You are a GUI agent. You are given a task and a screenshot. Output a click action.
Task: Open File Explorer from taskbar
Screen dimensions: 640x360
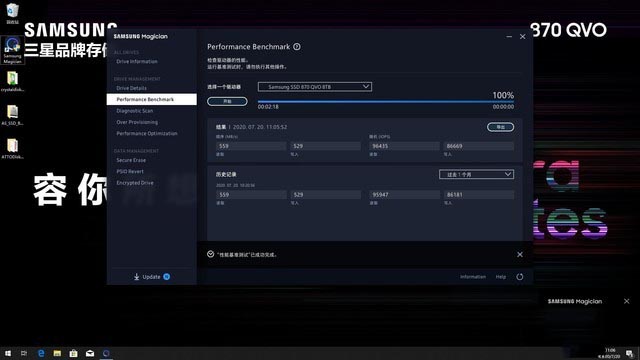click(57, 353)
